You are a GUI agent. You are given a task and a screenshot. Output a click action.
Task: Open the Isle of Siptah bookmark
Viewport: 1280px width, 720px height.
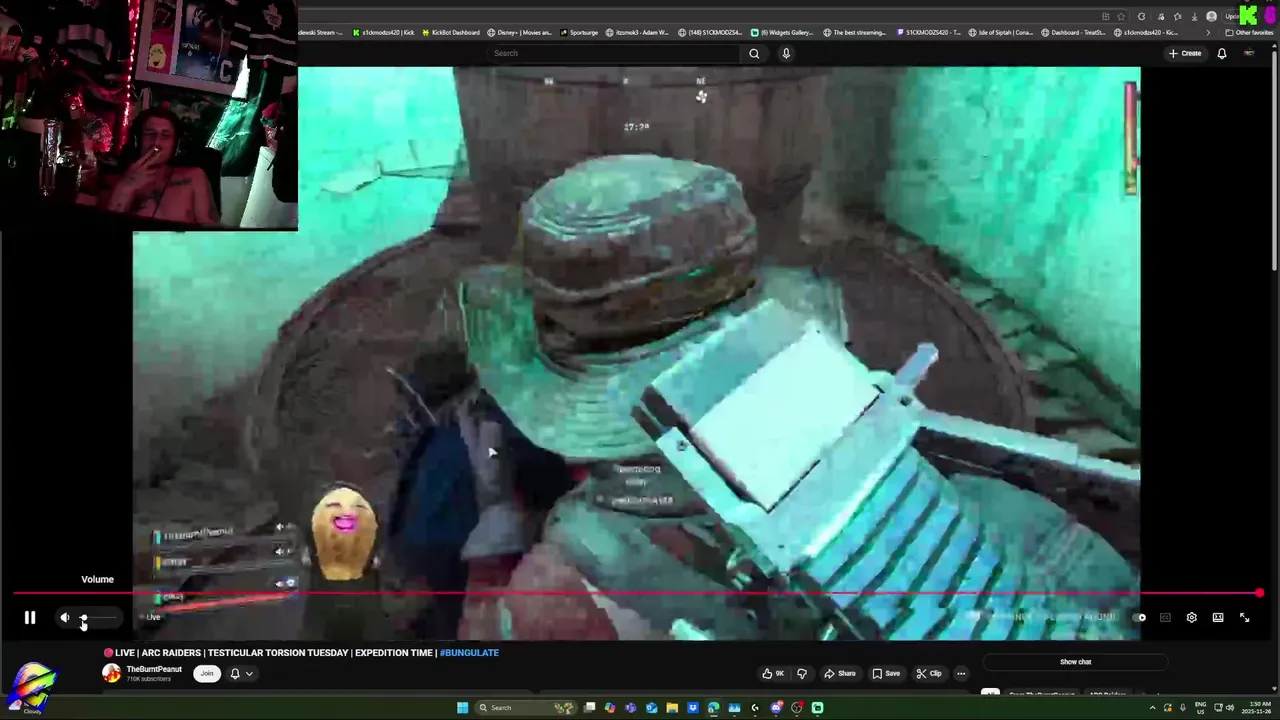[x=1001, y=32]
